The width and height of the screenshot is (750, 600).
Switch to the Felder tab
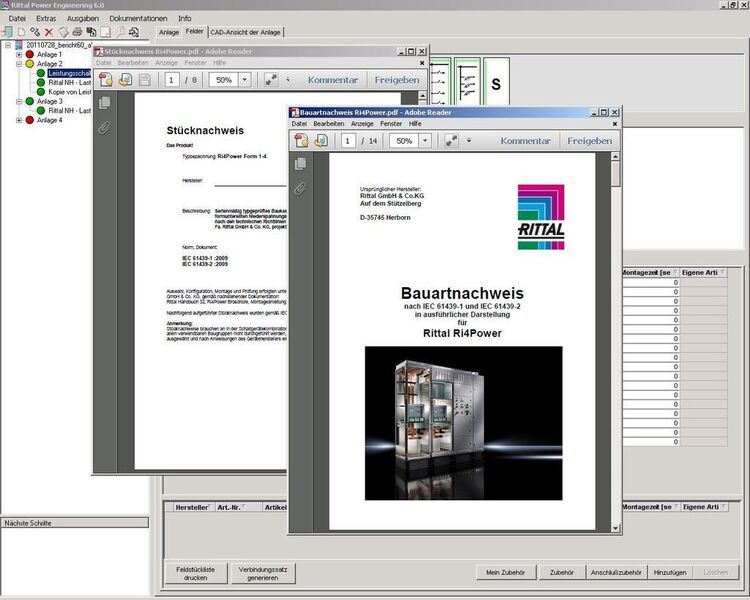[x=194, y=32]
